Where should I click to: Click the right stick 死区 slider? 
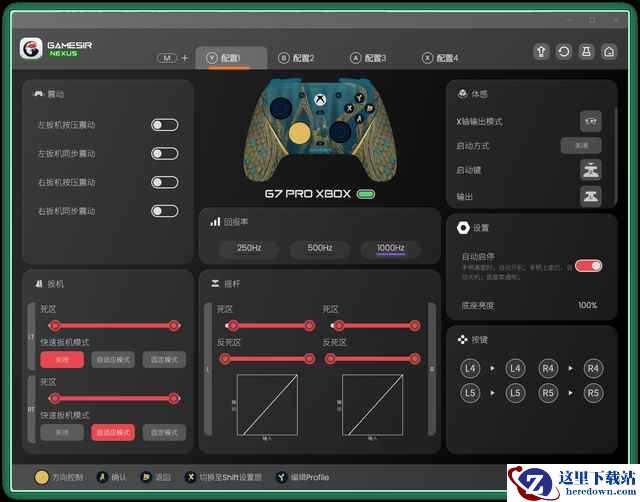point(375,326)
